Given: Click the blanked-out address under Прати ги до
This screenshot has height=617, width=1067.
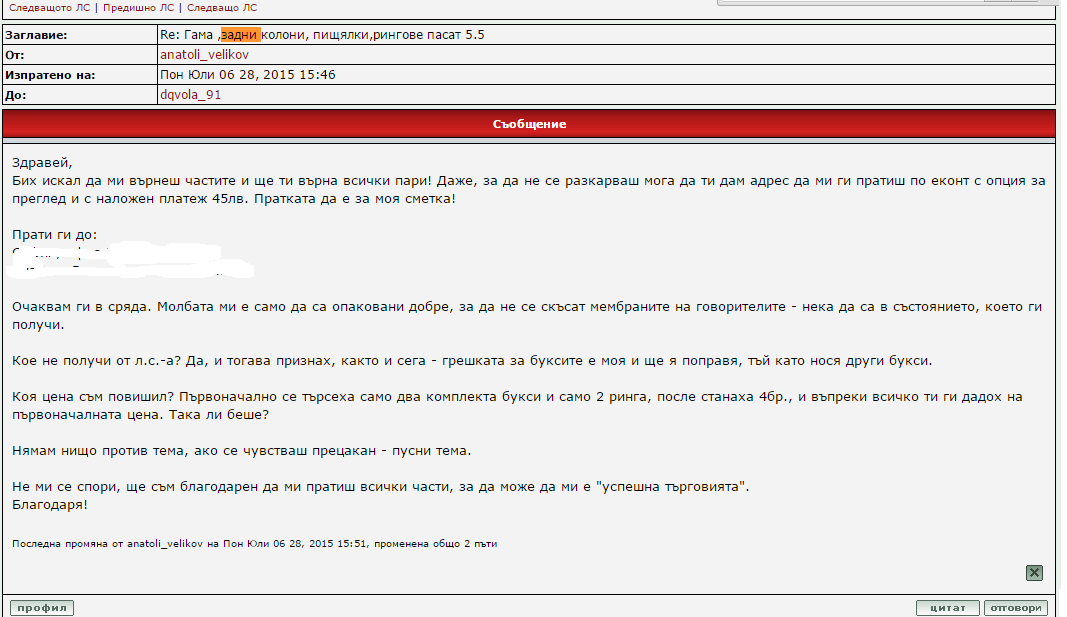Looking at the screenshot, I should (x=130, y=259).
